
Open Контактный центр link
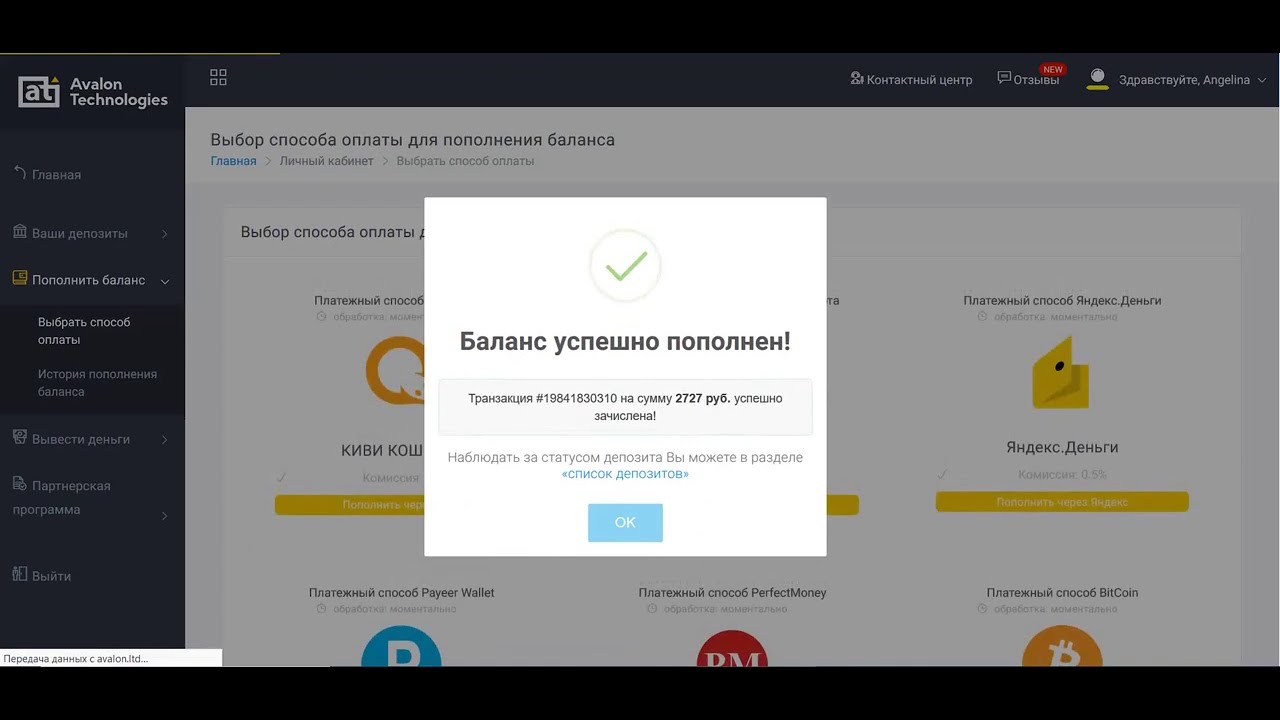point(919,80)
